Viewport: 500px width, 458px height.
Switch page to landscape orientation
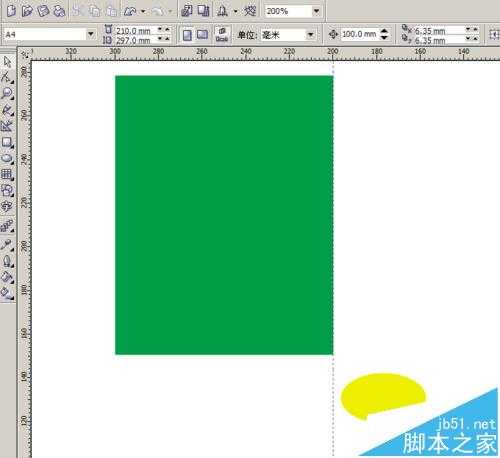coord(202,35)
